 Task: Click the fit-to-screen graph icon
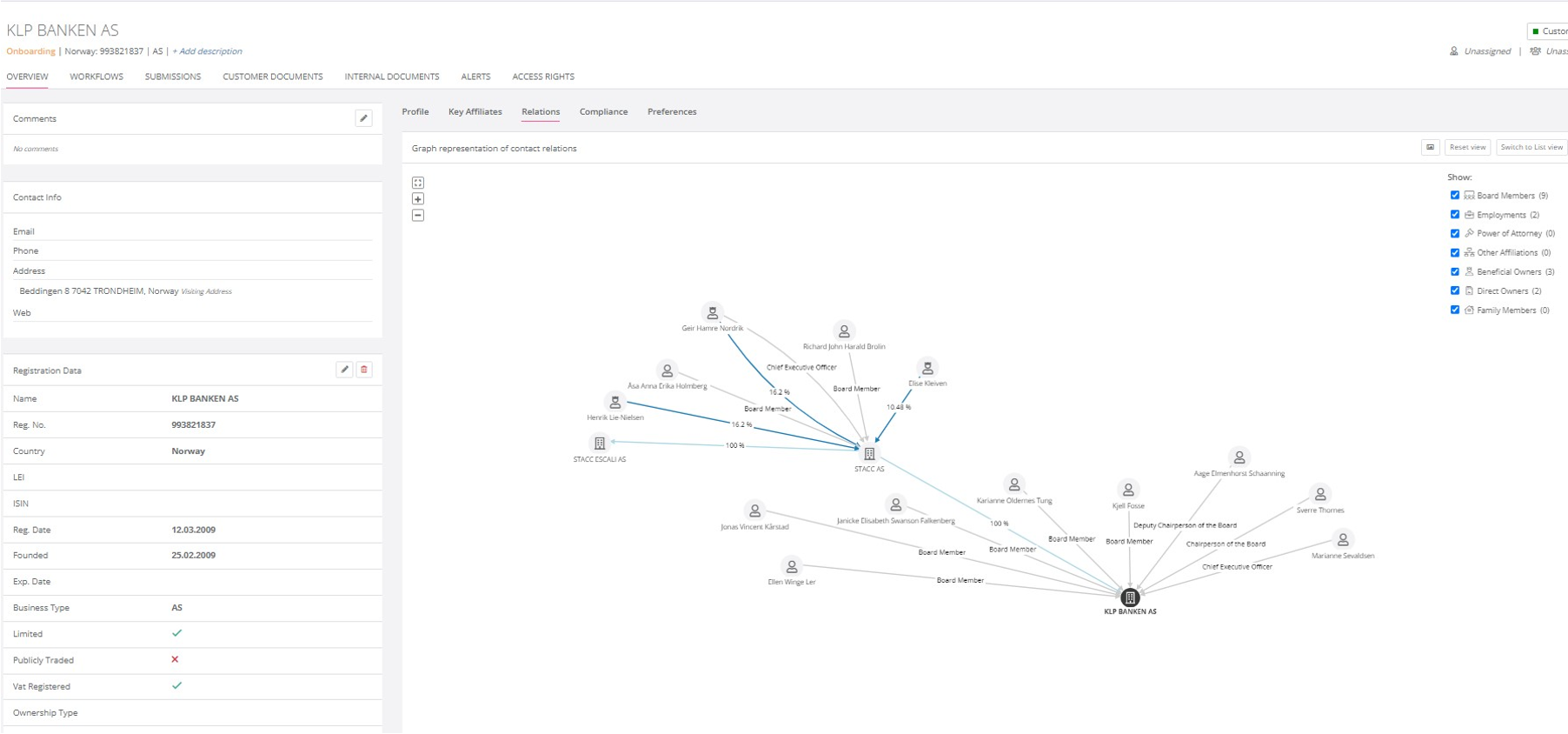pos(418,183)
